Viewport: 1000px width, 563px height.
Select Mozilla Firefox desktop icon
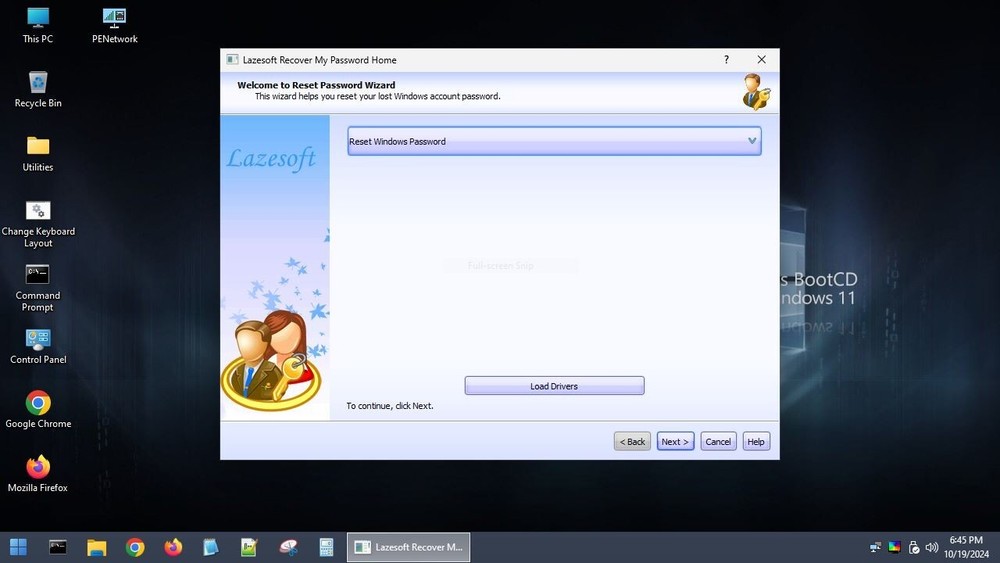coord(38,474)
